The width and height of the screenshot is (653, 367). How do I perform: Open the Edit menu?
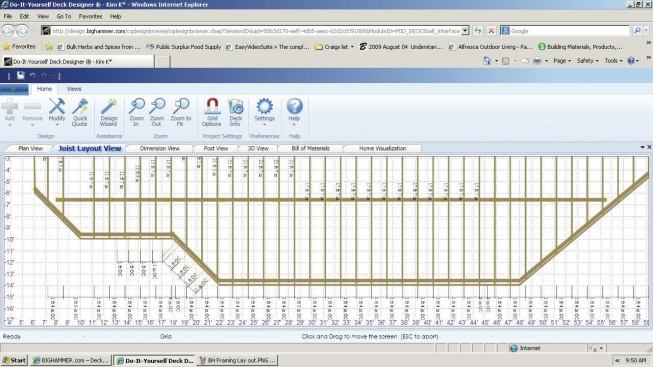[24, 16]
